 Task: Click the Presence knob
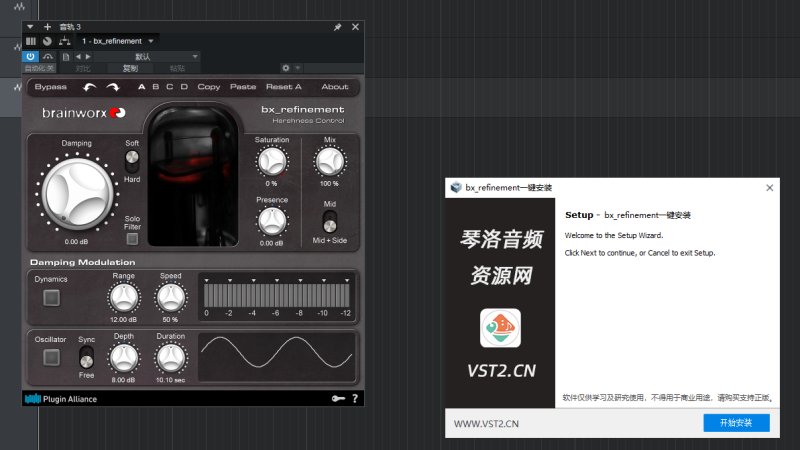(272, 222)
